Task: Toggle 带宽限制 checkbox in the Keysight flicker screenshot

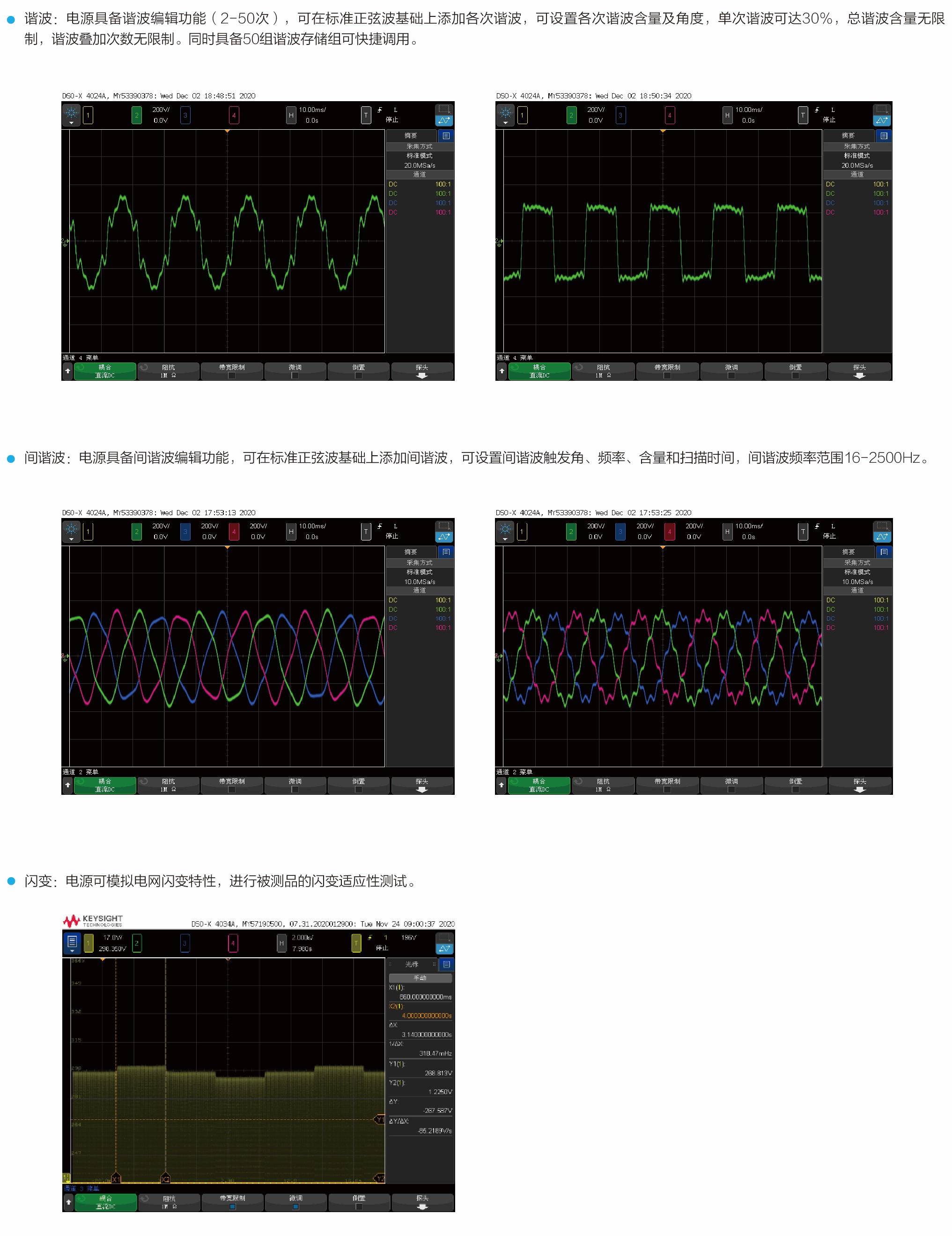Action: (x=232, y=1206)
